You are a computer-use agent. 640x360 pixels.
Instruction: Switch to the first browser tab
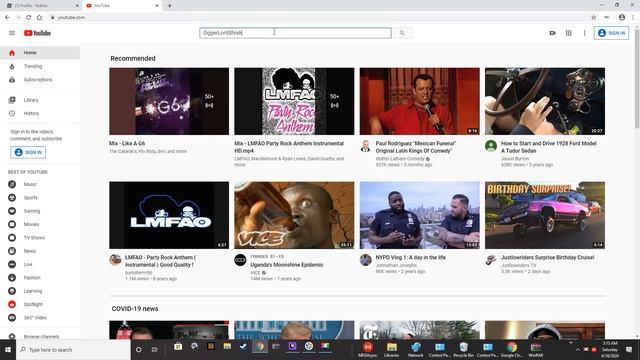tap(41, 6)
